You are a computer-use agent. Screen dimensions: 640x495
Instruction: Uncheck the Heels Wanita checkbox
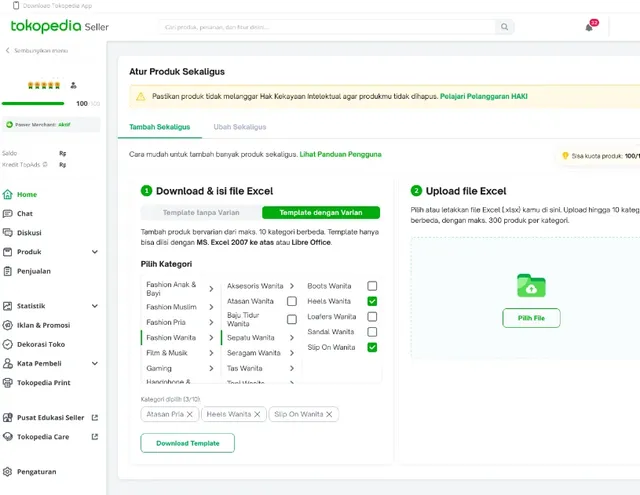(x=372, y=301)
